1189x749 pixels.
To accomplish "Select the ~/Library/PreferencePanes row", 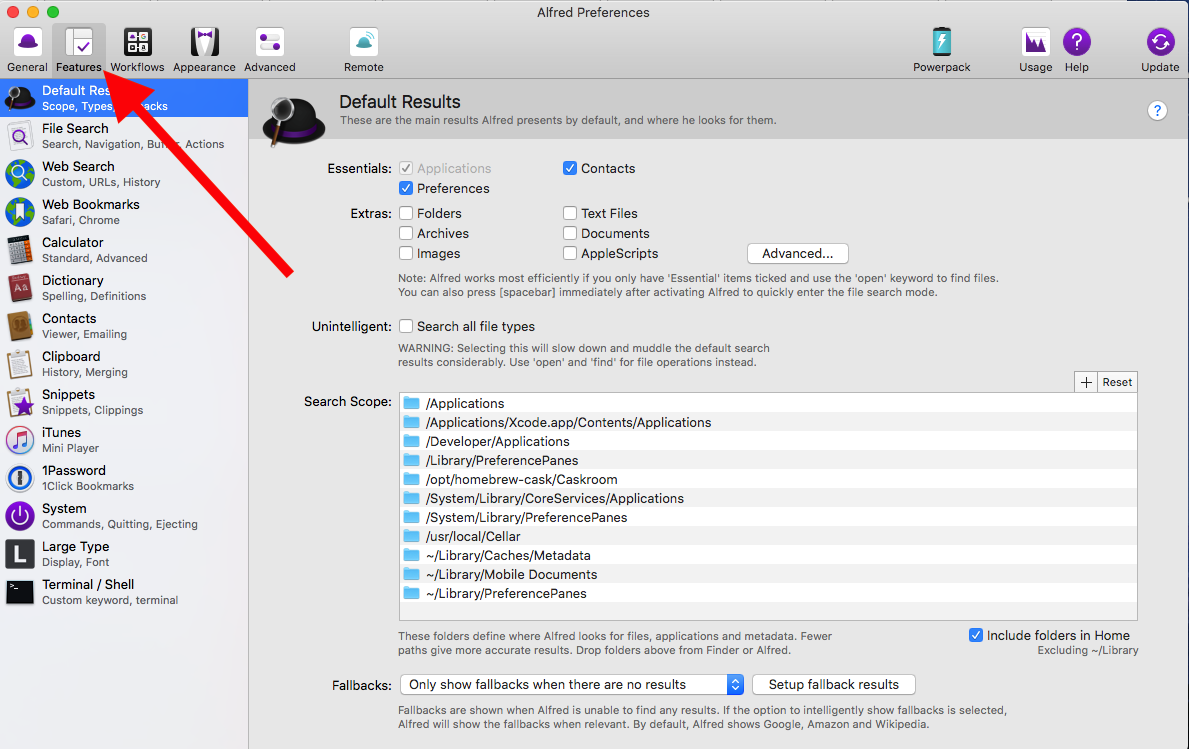I will coord(768,593).
